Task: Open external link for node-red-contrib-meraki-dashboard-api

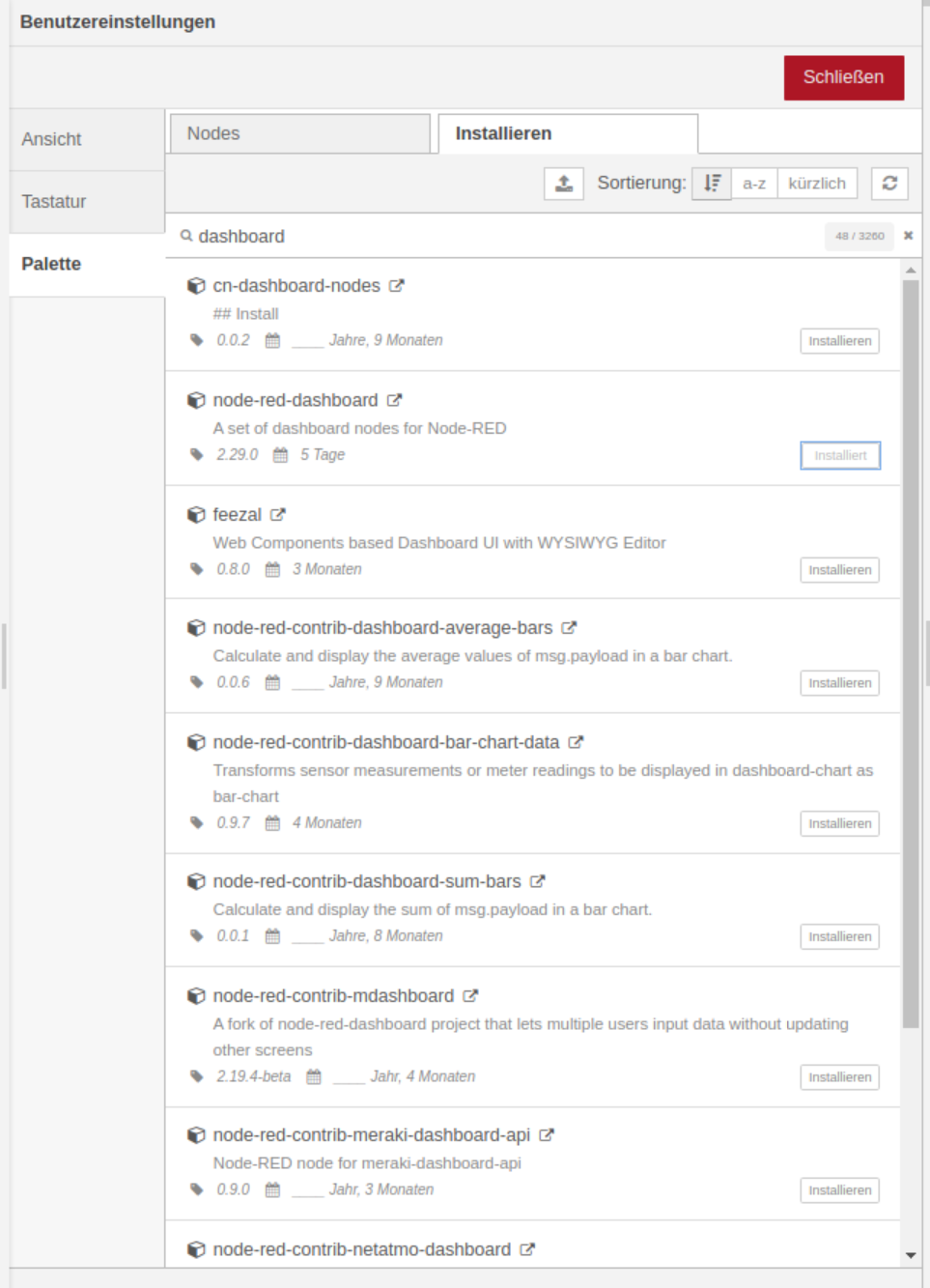Action: [547, 1135]
